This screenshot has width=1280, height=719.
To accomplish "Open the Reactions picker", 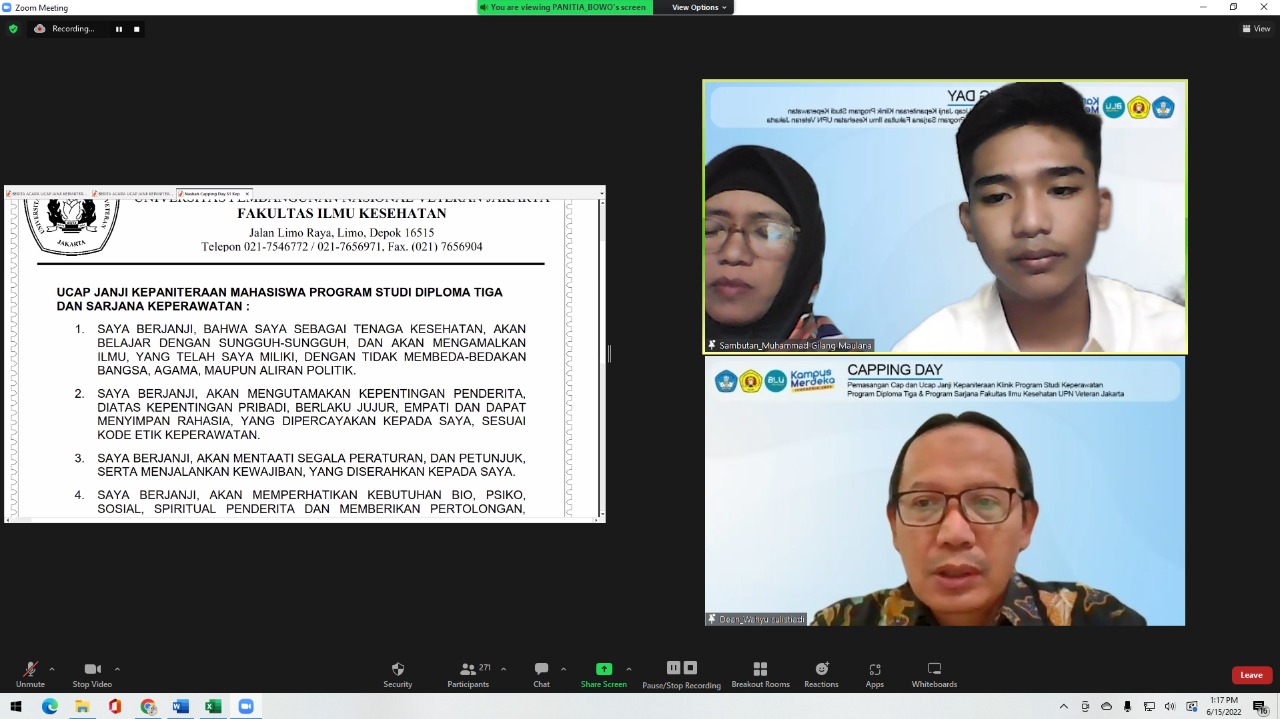I will click(821, 675).
